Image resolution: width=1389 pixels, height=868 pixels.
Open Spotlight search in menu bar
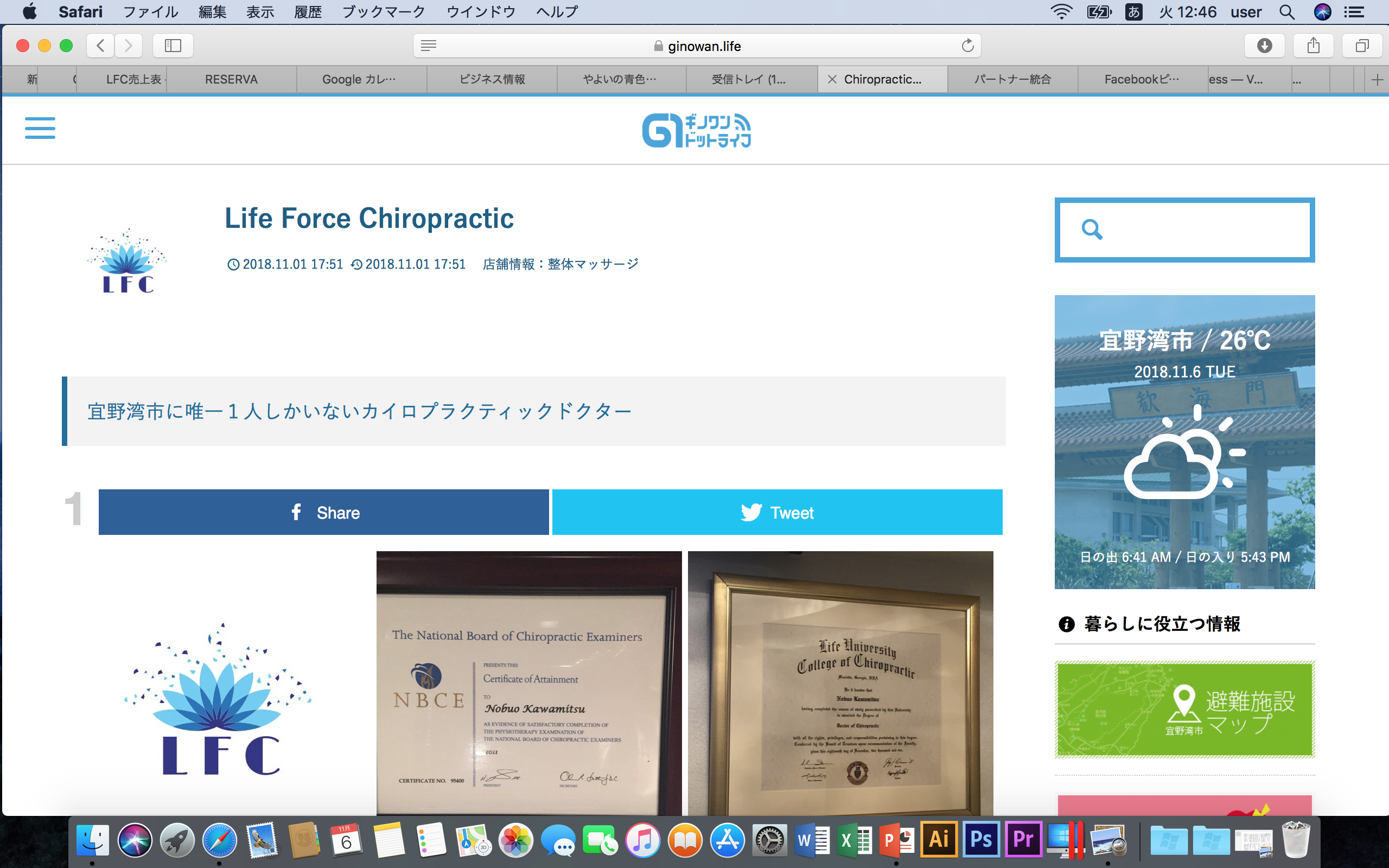click(1287, 11)
